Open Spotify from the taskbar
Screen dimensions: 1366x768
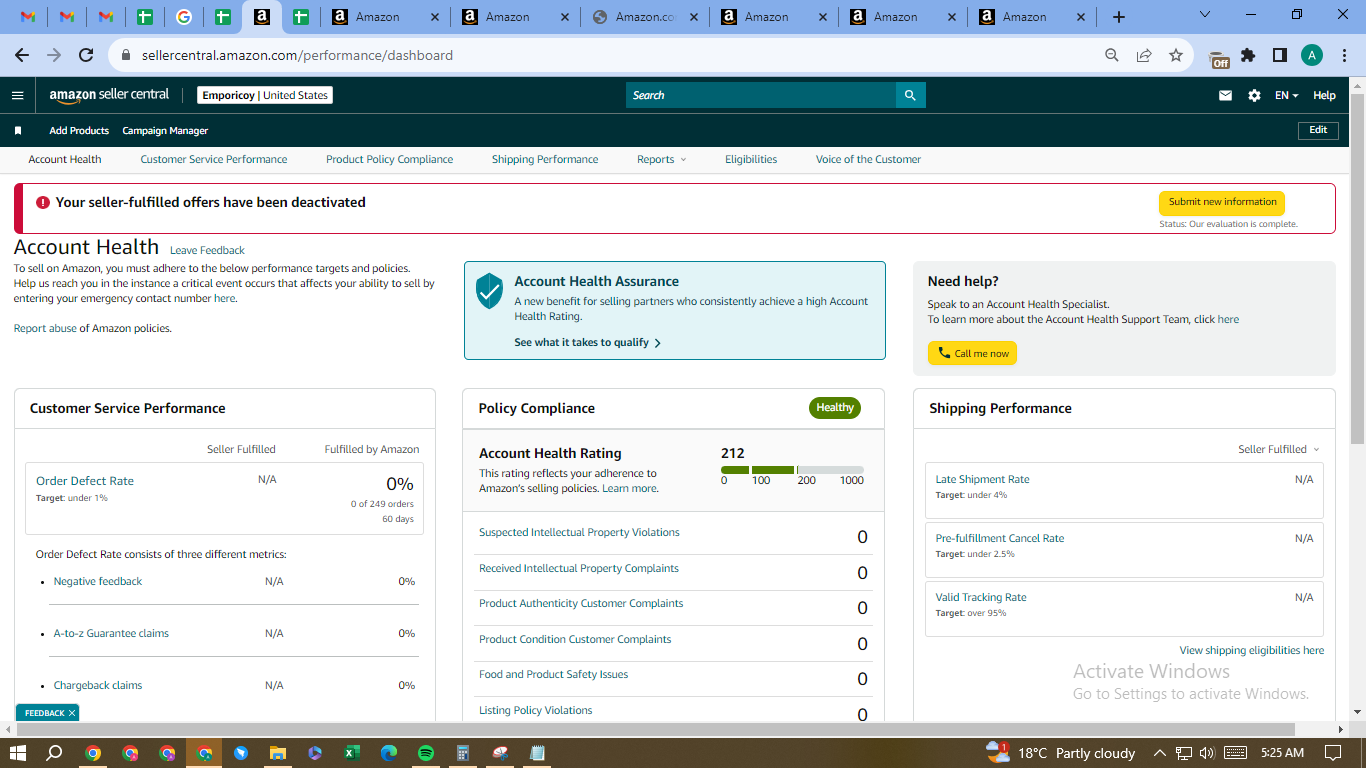click(x=425, y=753)
